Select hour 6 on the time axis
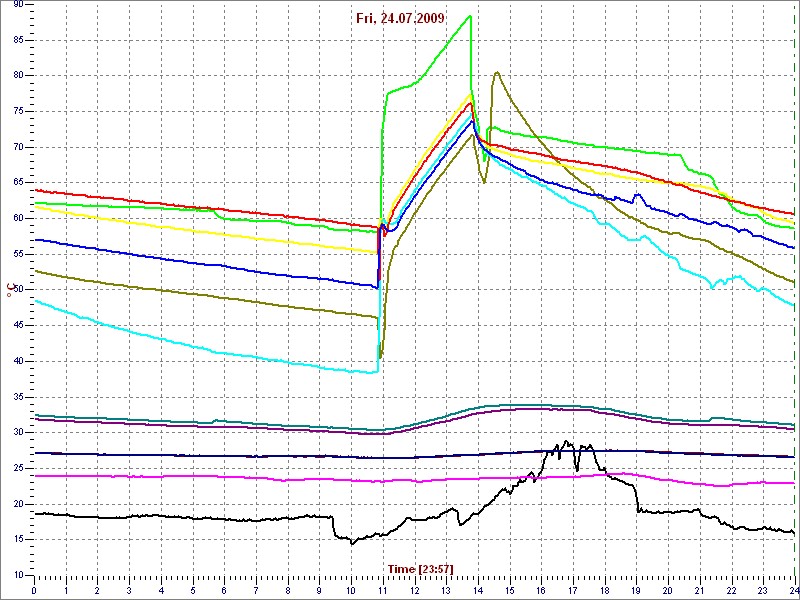 [x=224, y=591]
